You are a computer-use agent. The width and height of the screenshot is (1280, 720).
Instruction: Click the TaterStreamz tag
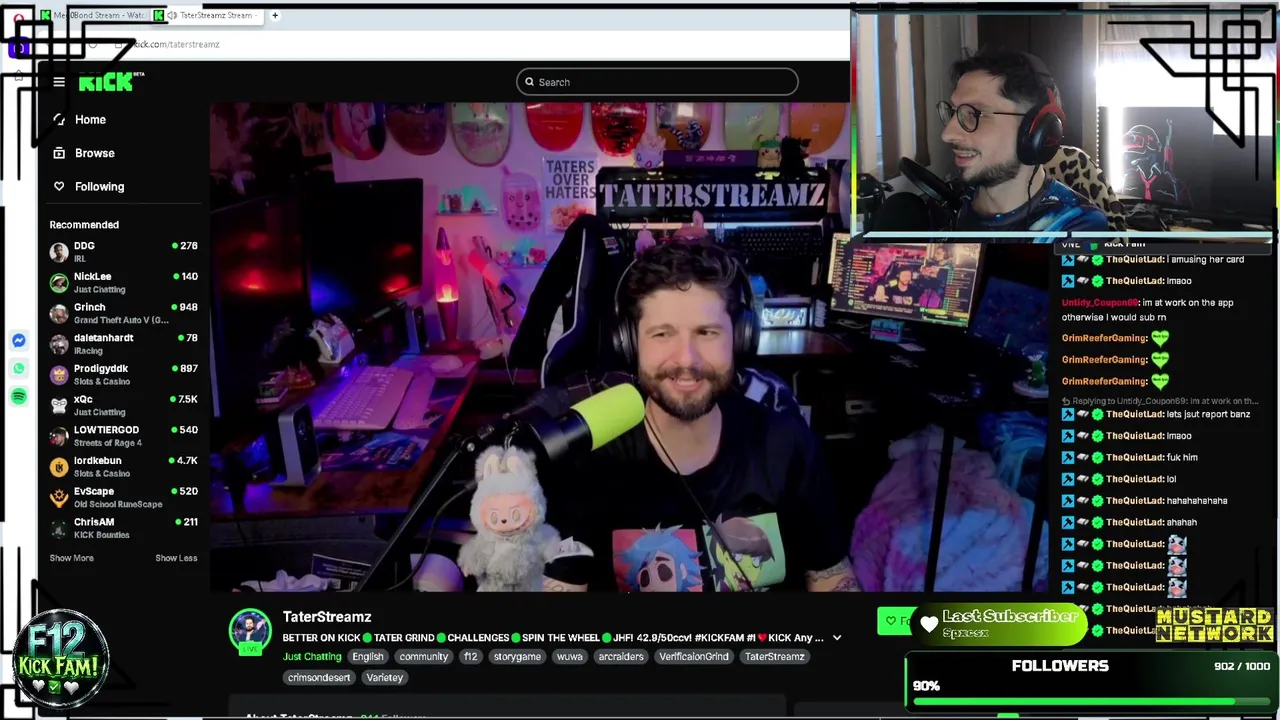(774, 657)
